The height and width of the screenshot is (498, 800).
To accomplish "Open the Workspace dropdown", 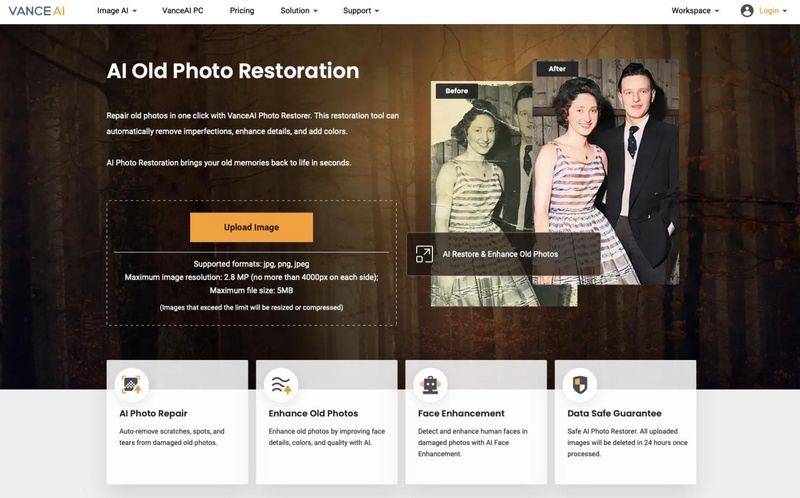I will 695,11.
